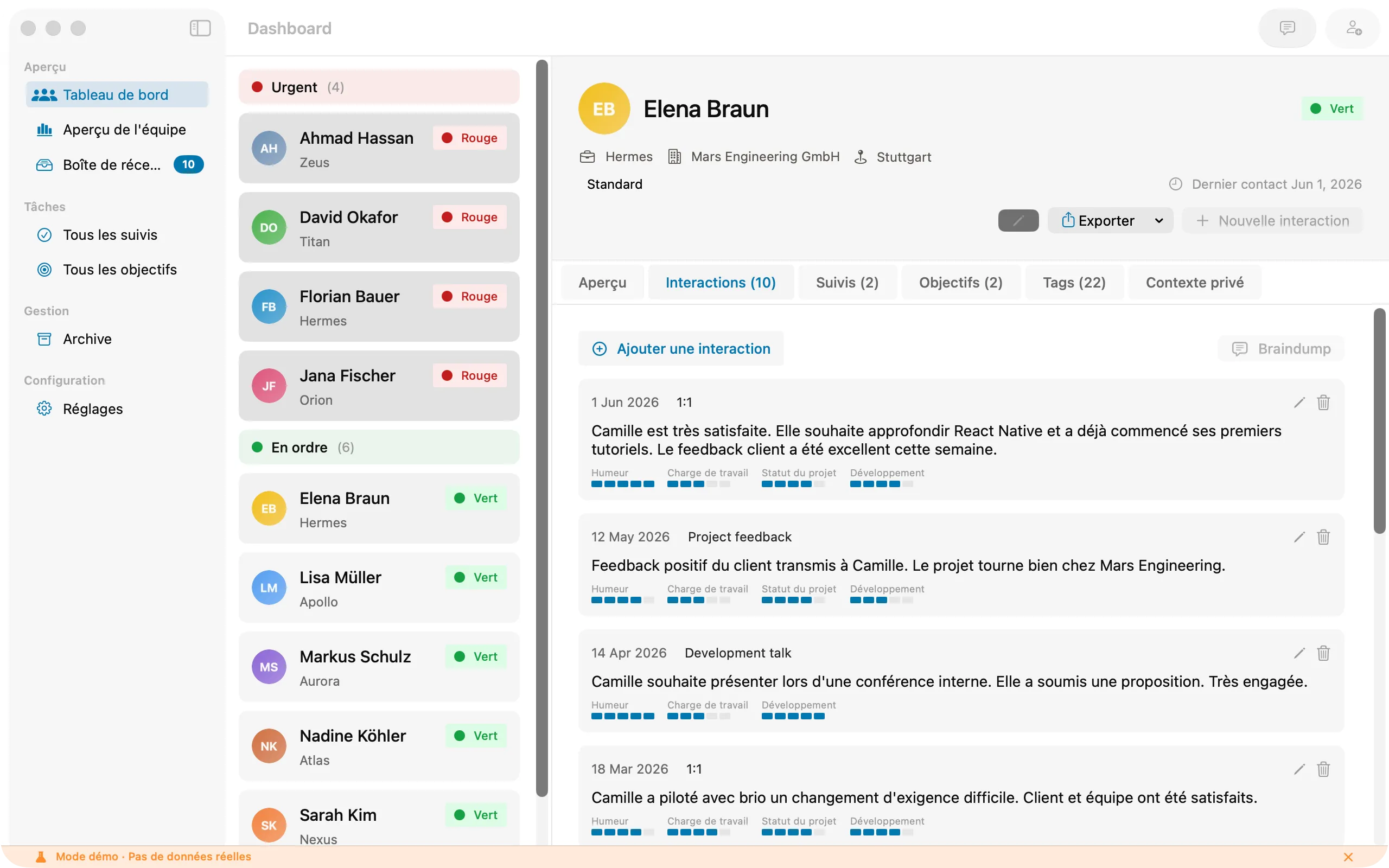1389x868 pixels.
Task: Click the gray pencil edit button beside Exporter
Action: tap(1018, 220)
